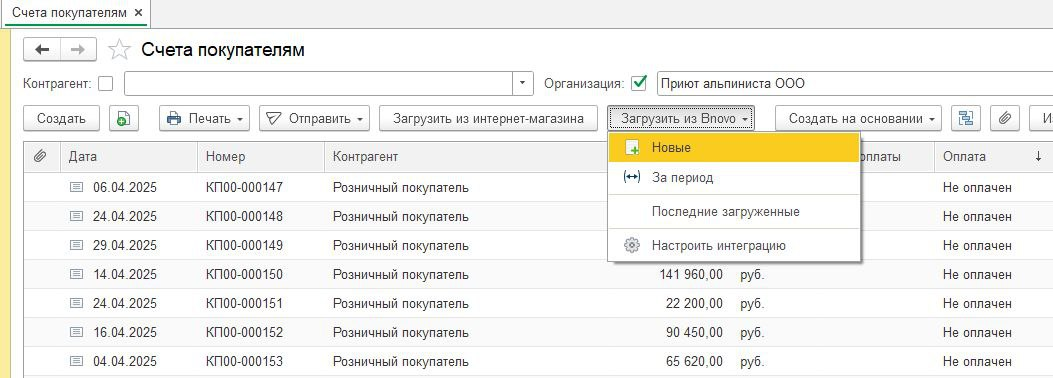
Task: Sort by the Контрагент column header
Action: click(x=465, y=156)
